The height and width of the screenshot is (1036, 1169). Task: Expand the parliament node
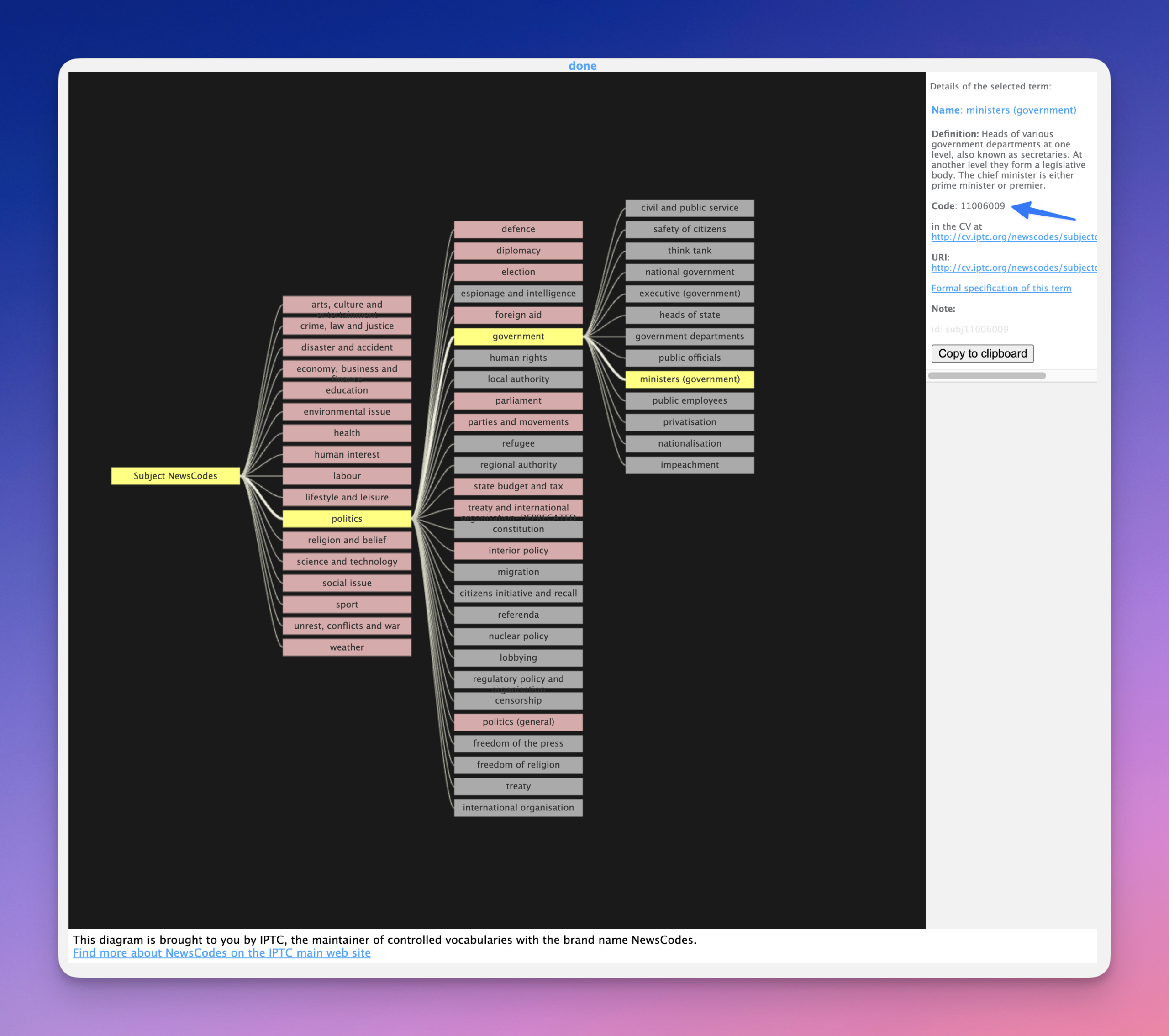[518, 401]
